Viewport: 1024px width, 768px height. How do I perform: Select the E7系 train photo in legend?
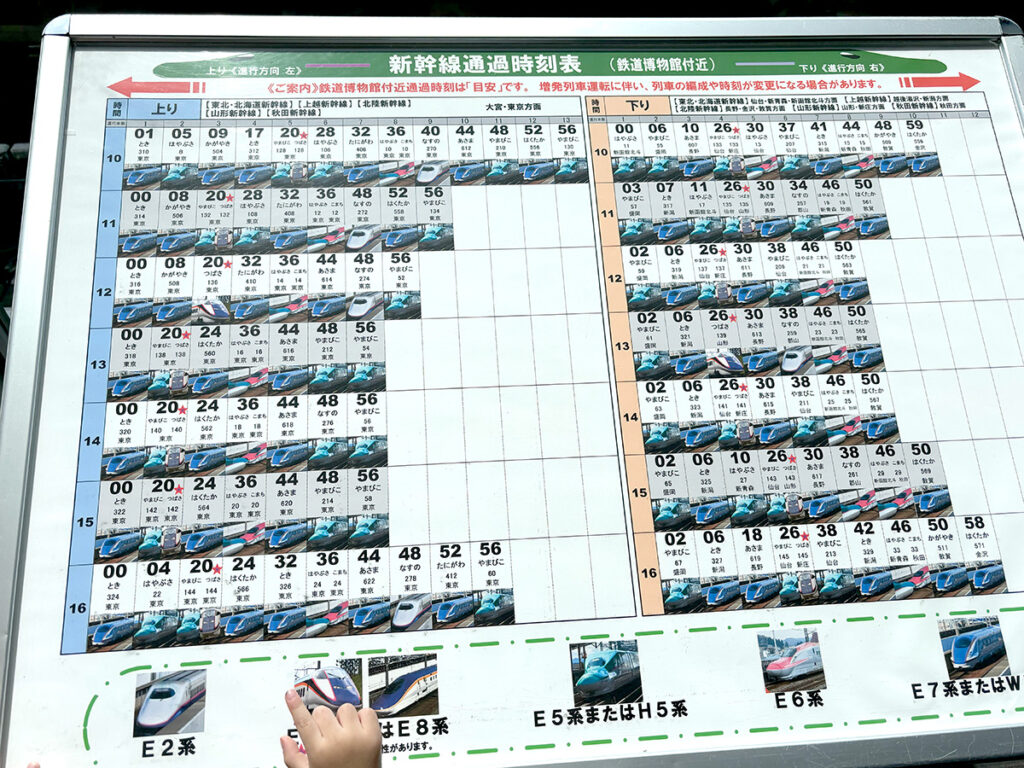[x=973, y=646]
